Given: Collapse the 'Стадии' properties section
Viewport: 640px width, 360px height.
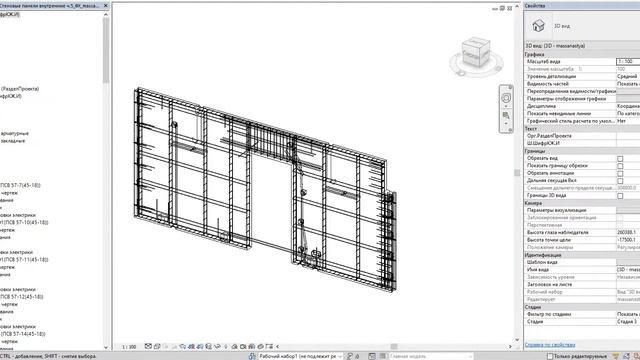Looking at the screenshot, I should pyautogui.click(x=582, y=307).
